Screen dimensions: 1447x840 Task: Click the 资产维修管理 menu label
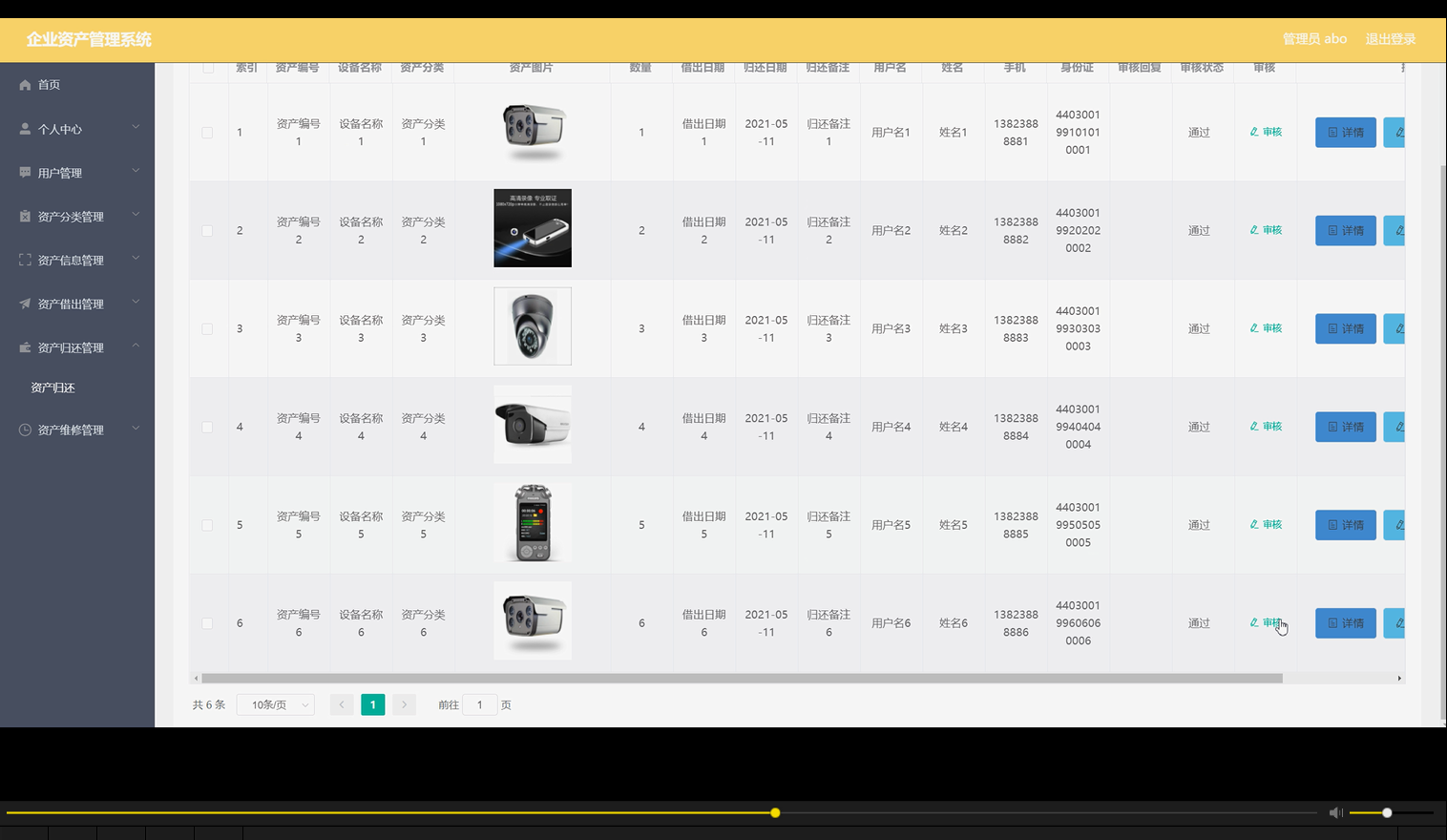click(x=71, y=430)
